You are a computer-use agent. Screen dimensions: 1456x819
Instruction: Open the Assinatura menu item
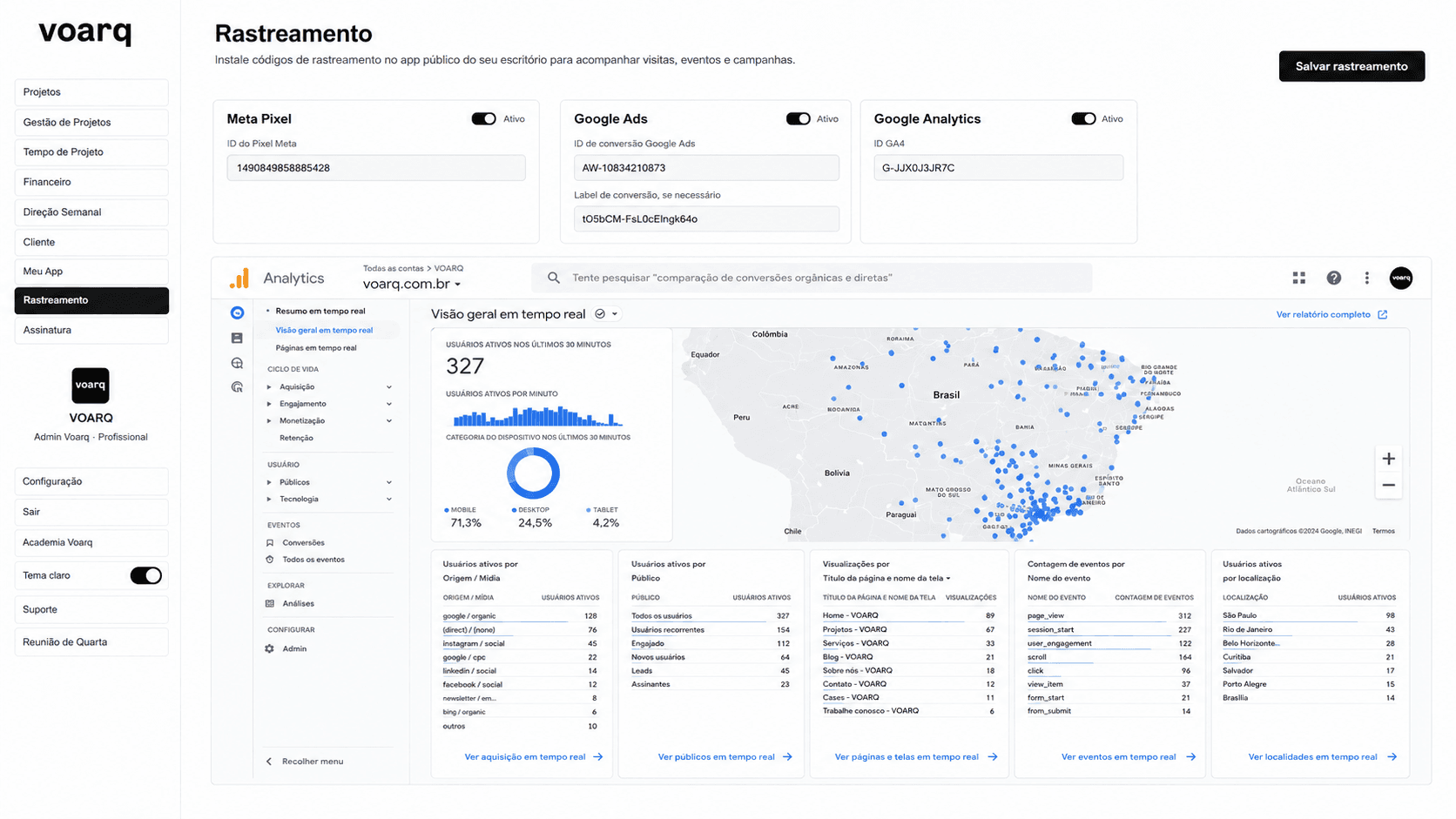click(x=91, y=330)
